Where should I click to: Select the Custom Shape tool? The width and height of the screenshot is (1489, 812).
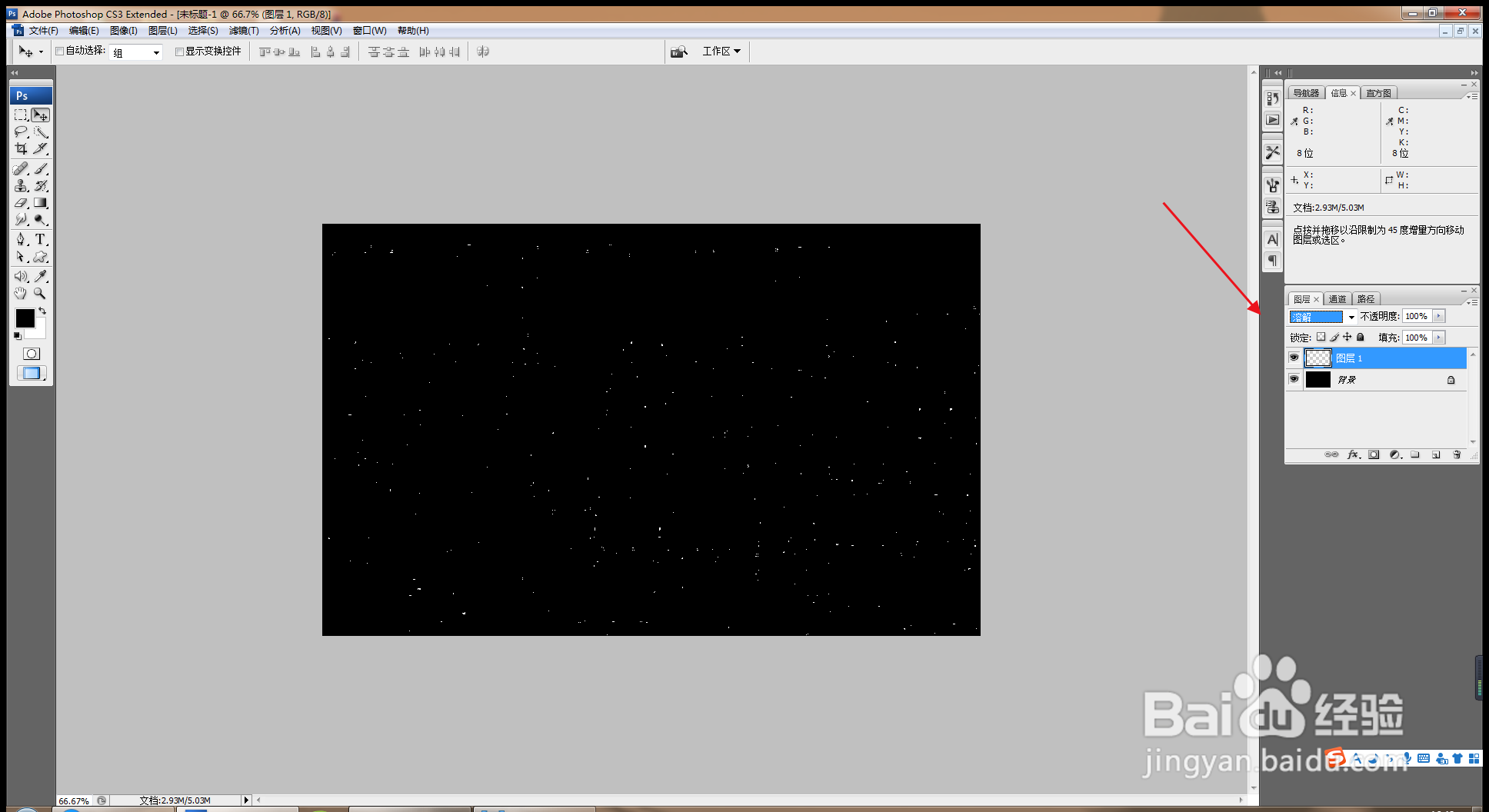point(41,257)
